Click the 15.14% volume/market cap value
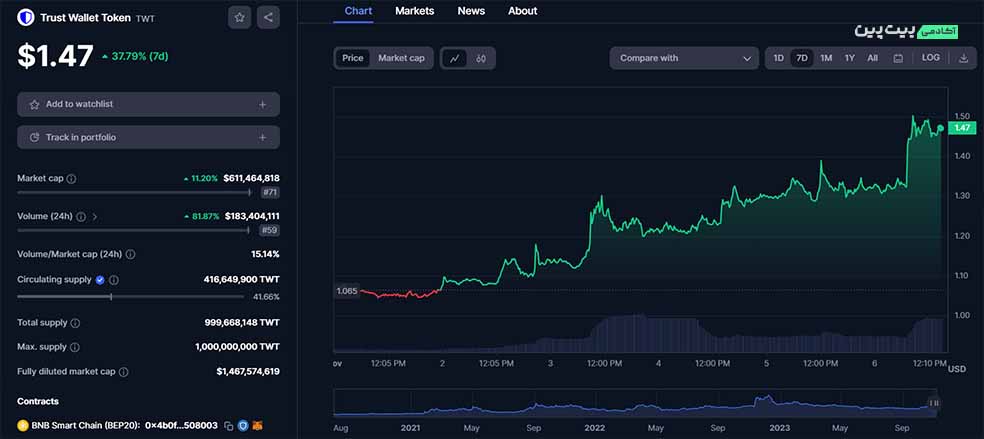The width and height of the screenshot is (984, 439). point(264,255)
